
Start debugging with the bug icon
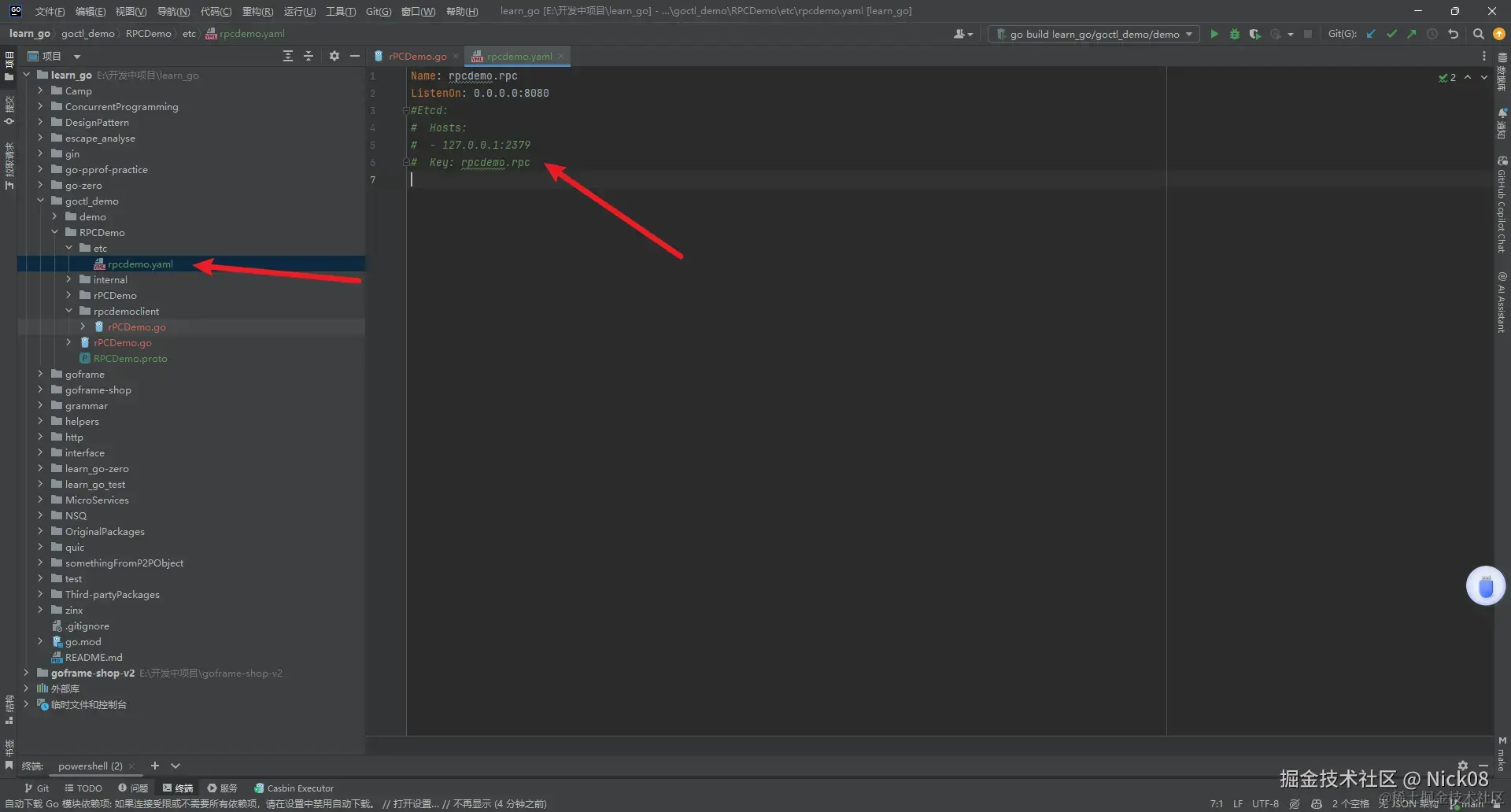(x=1234, y=34)
